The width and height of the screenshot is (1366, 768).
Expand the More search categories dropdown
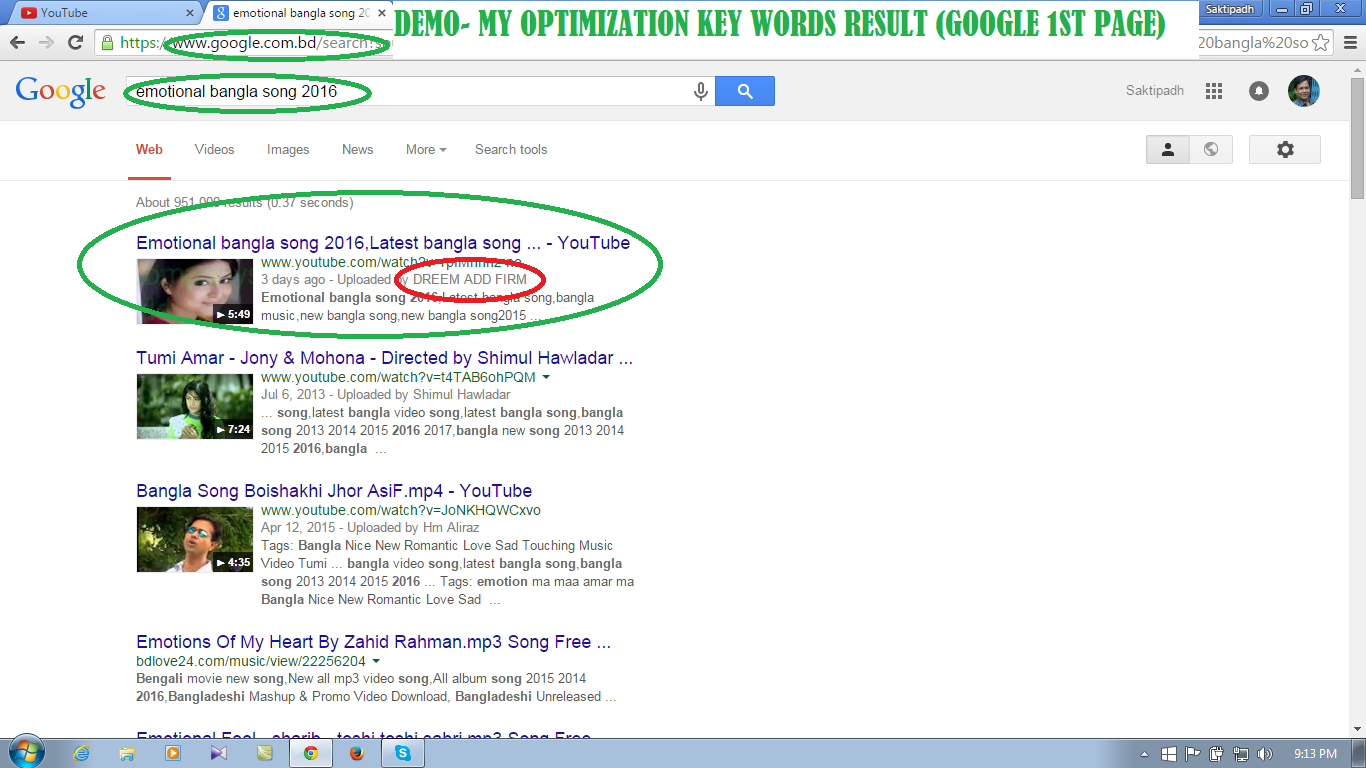click(426, 149)
